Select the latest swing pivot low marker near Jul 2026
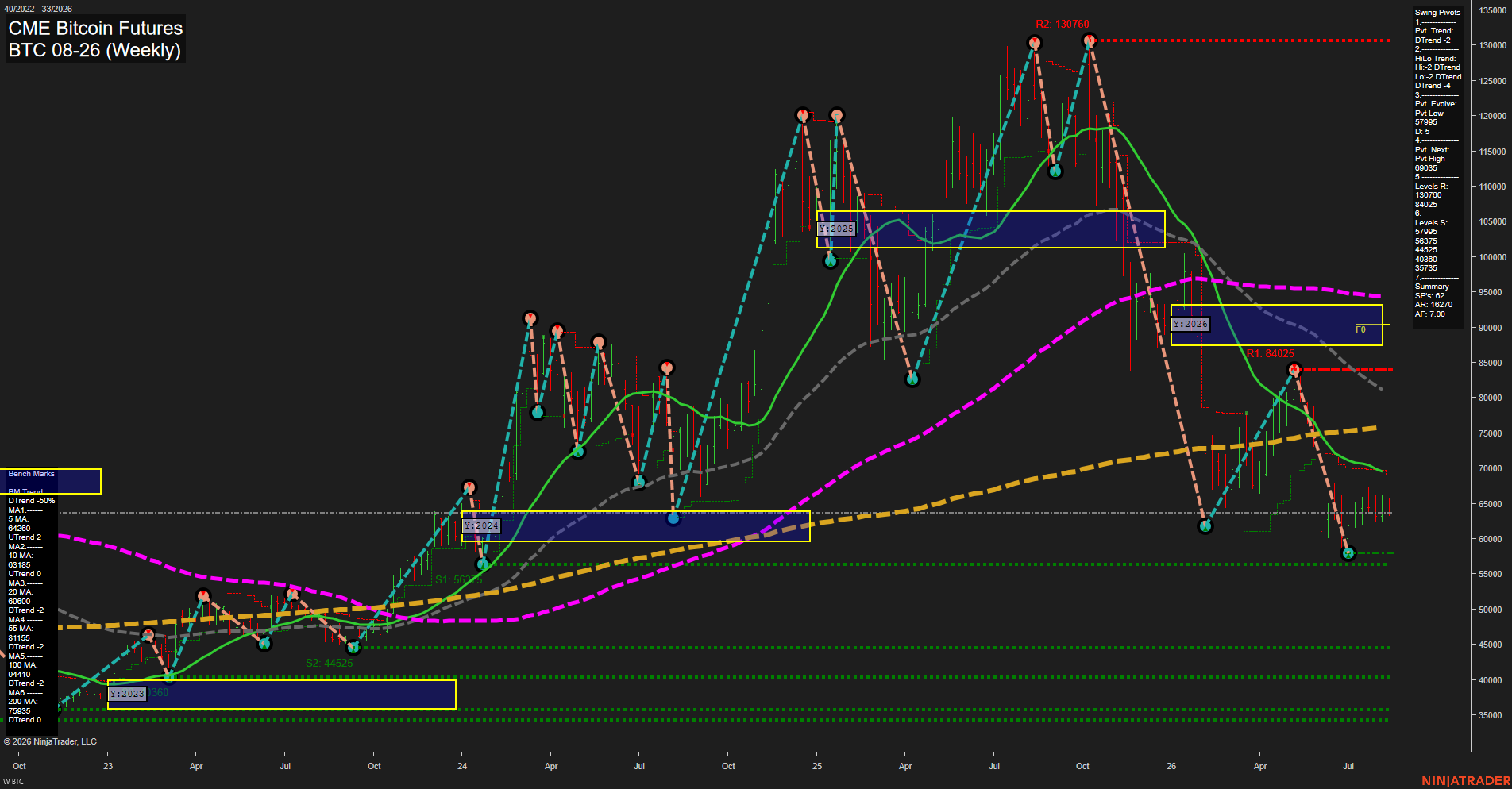Screen dimensions: 1512x789 coord(1348,553)
